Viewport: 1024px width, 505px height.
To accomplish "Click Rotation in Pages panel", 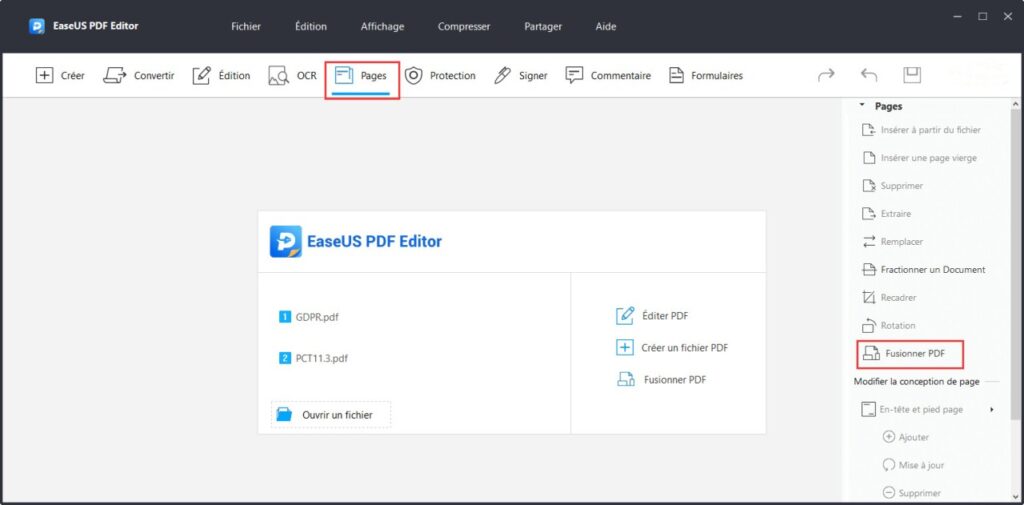I will pos(889,325).
